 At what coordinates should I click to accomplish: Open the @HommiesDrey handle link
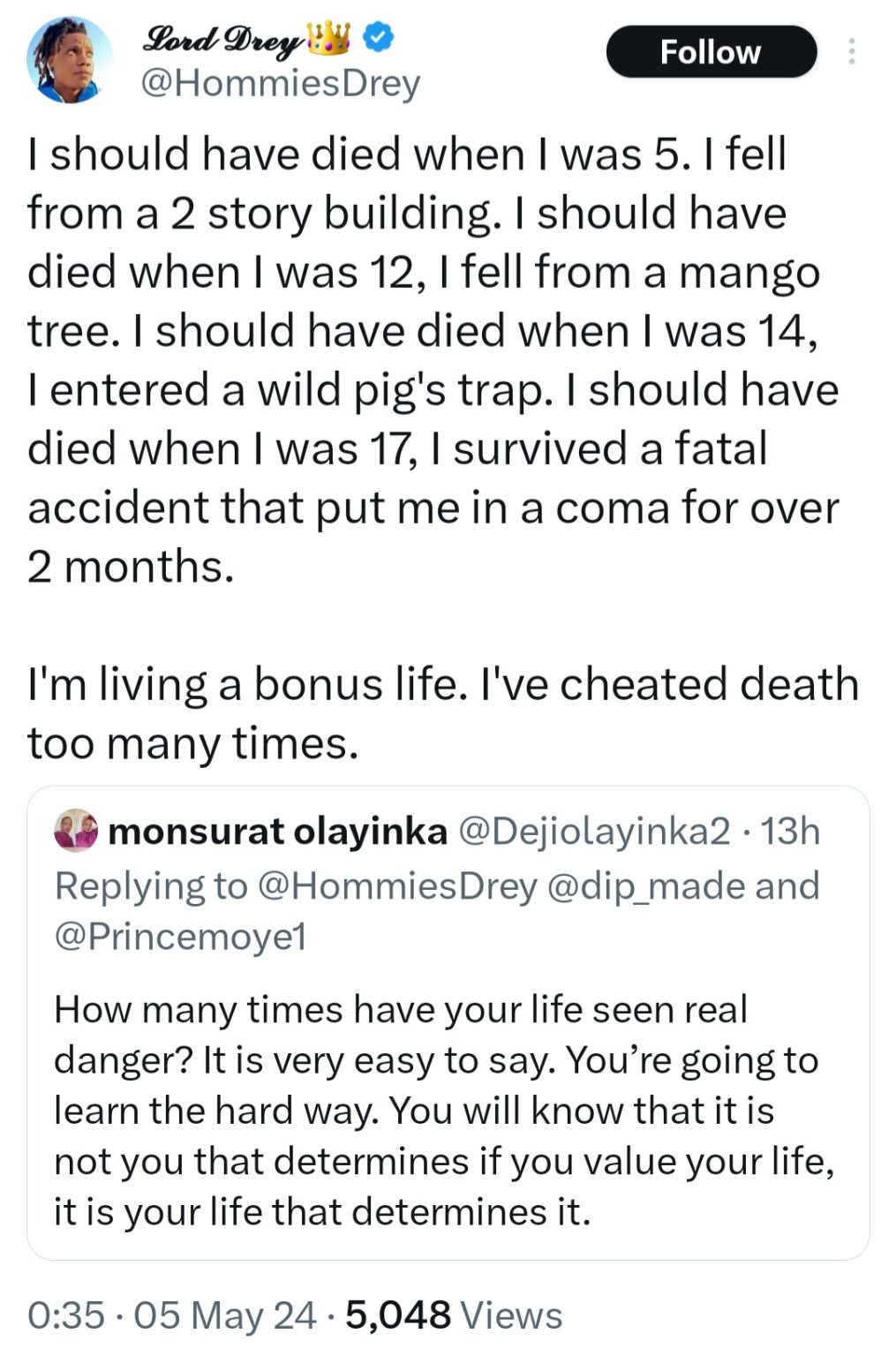[281, 85]
